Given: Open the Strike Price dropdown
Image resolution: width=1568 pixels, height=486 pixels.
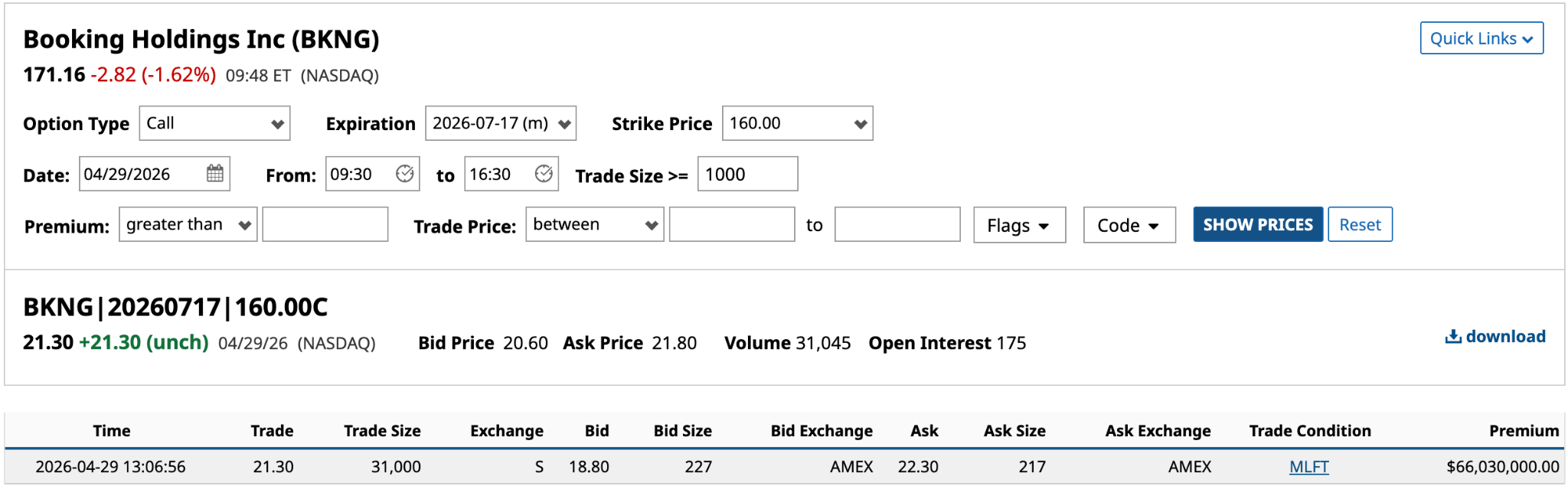Looking at the screenshot, I should coord(797,123).
